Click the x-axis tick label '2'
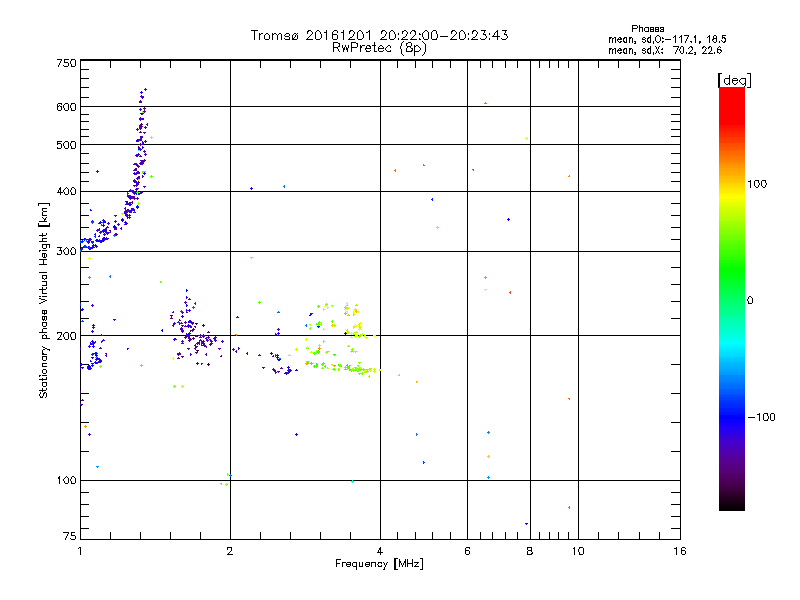This screenshot has width=800, height=600. coord(230,551)
